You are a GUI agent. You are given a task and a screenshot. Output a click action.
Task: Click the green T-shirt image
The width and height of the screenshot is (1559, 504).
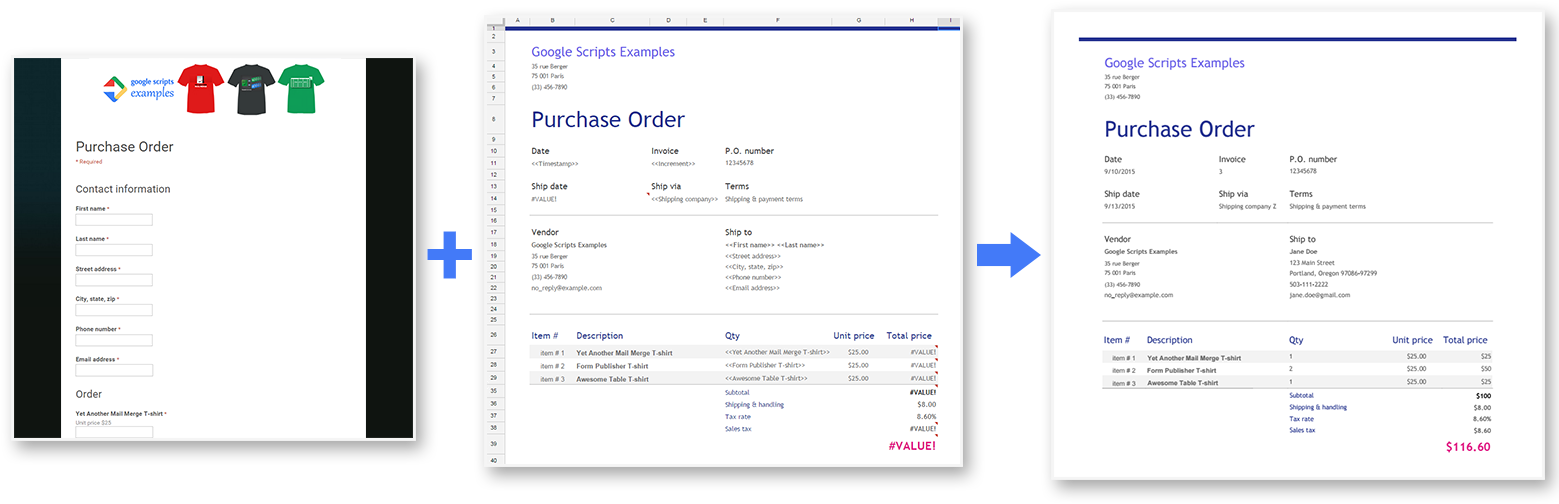click(301, 87)
